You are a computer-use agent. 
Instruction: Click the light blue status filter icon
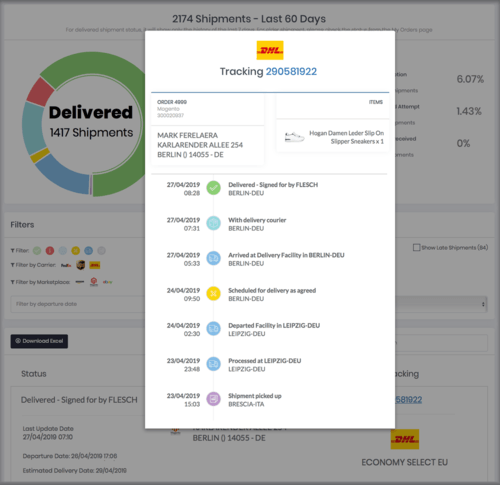63,250
